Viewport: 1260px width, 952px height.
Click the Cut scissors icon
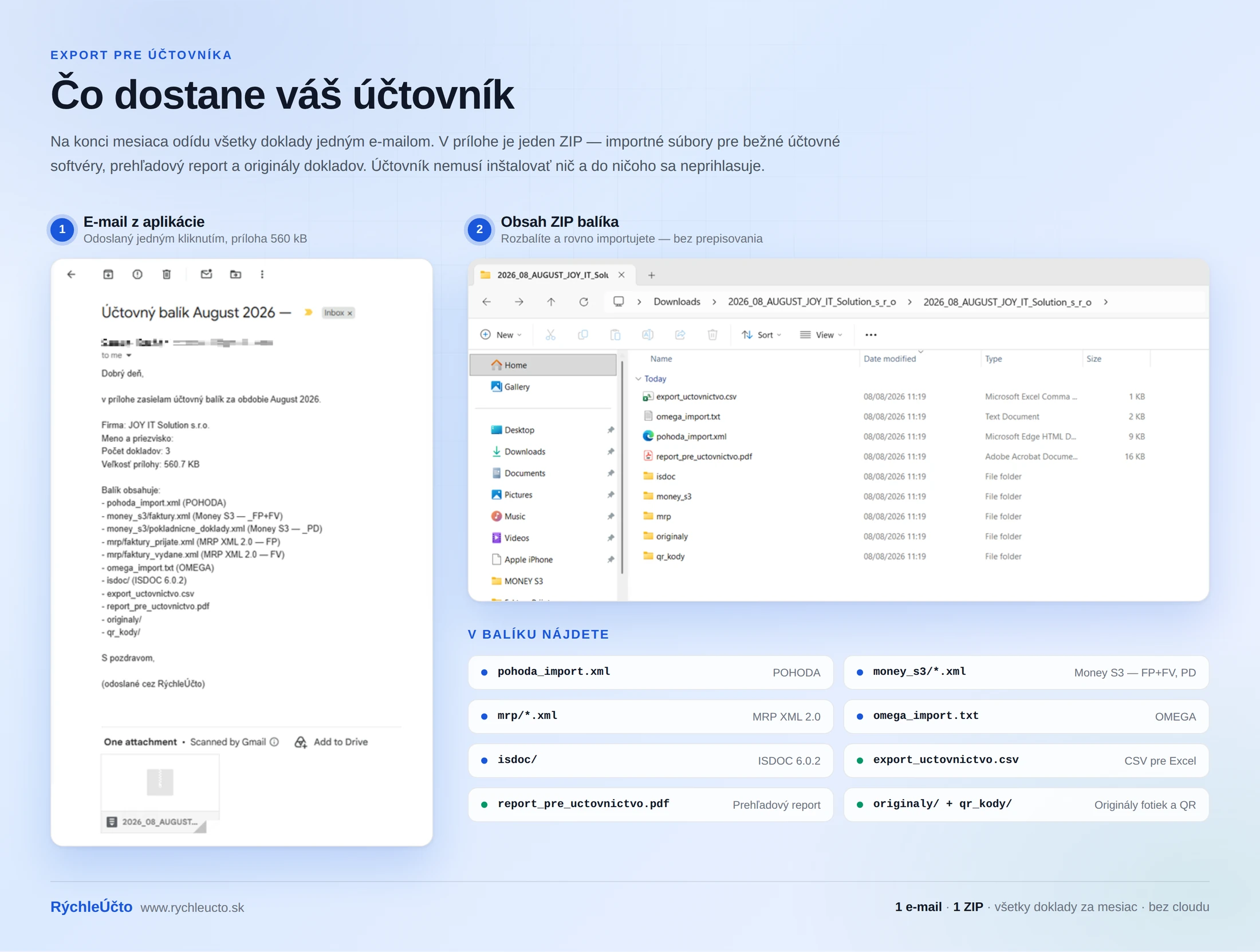[550, 335]
